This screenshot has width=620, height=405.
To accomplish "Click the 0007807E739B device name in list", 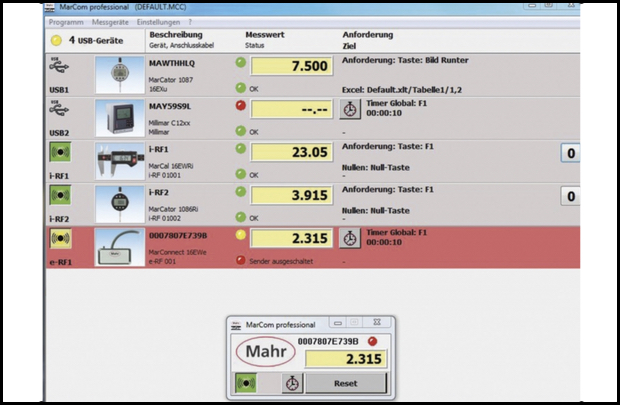I will click(178, 236).
